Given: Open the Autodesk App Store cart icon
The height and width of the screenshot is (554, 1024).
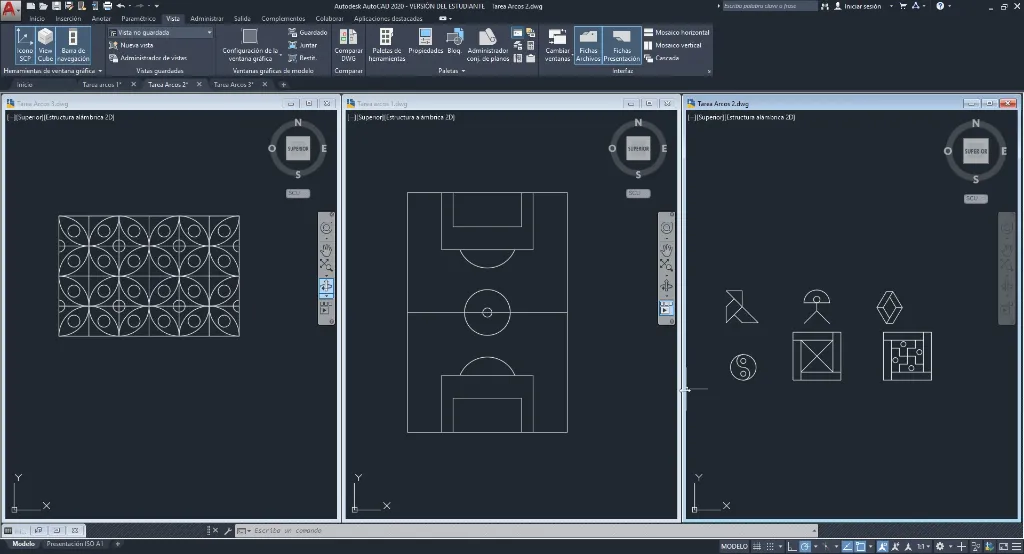Looking at the screenshot, I should click(903, 6).
